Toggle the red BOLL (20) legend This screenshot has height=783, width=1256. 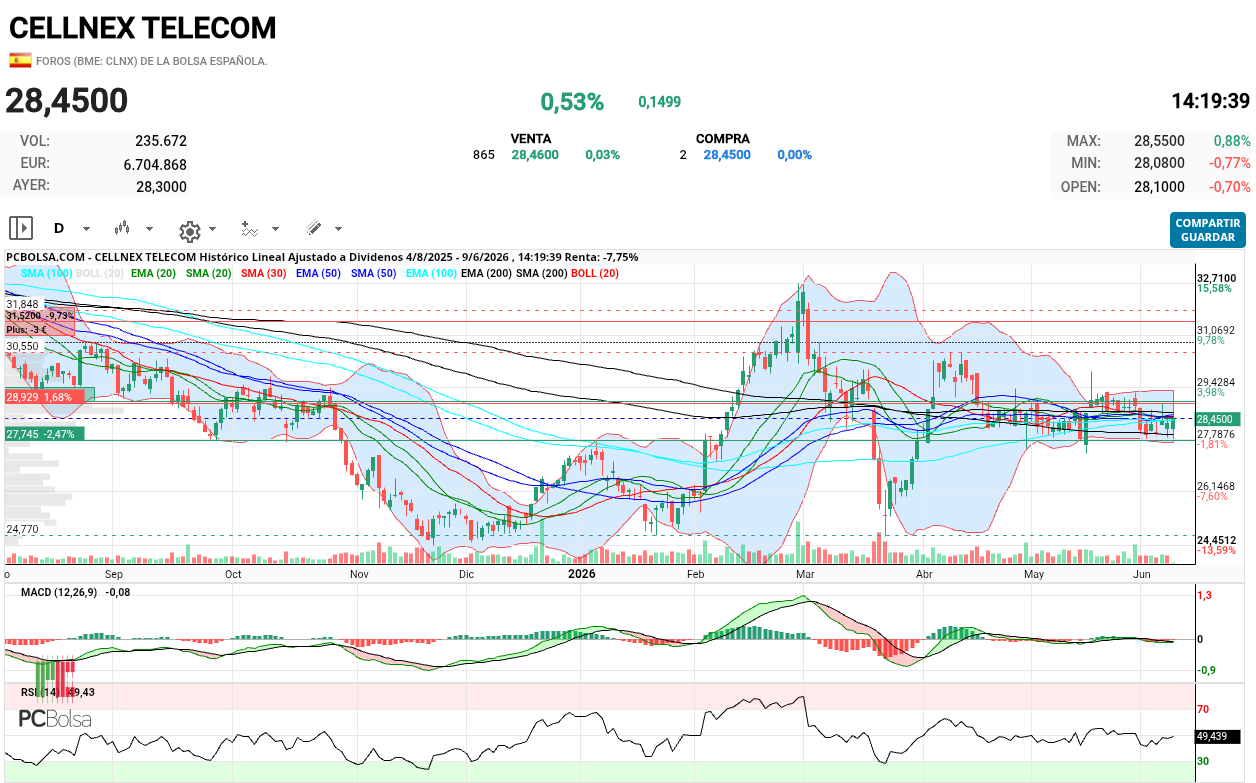595,273
